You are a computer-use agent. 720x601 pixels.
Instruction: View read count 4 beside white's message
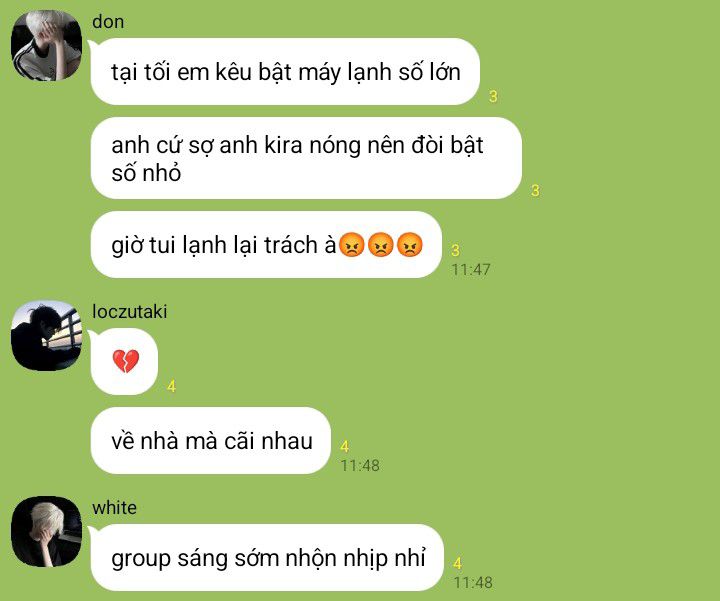click(457, 563)
